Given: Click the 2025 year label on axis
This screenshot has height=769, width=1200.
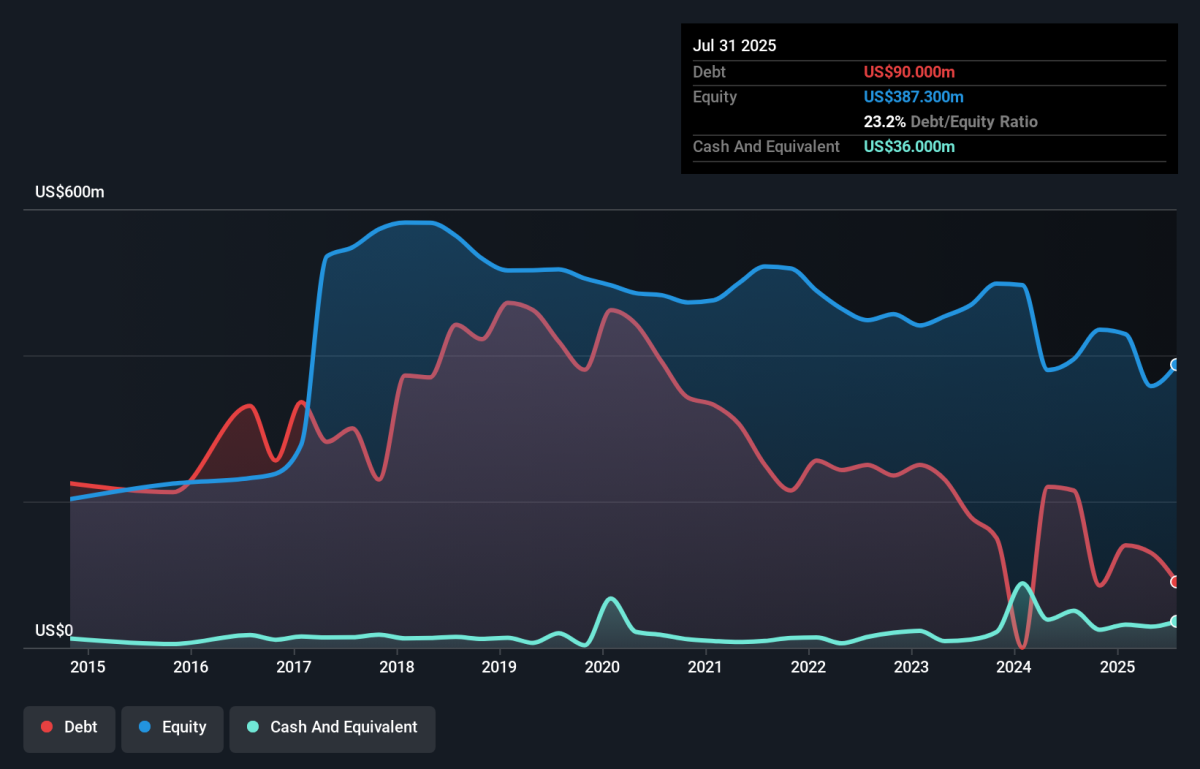Looking at the screenshot, I should click(1117, 667).
